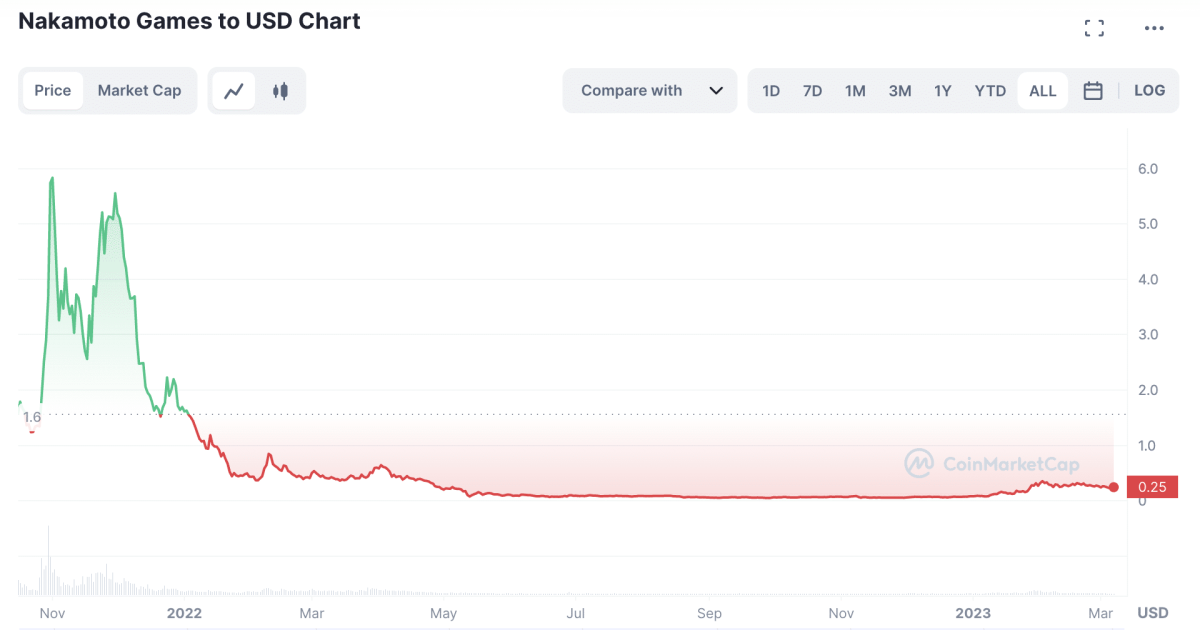Open the more options ellipsis menu

click(1154, 27)
